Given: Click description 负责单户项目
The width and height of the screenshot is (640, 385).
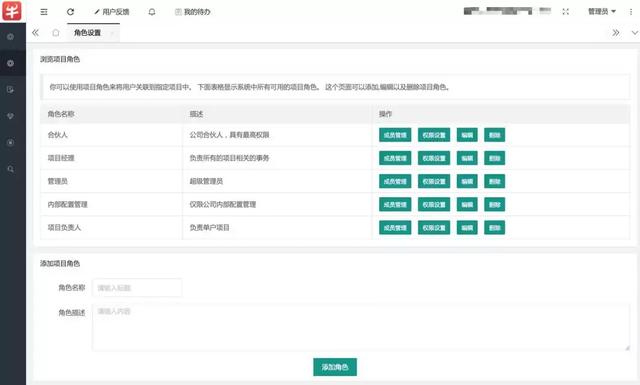Looking at the screenshot, I should tap(209, 227).
